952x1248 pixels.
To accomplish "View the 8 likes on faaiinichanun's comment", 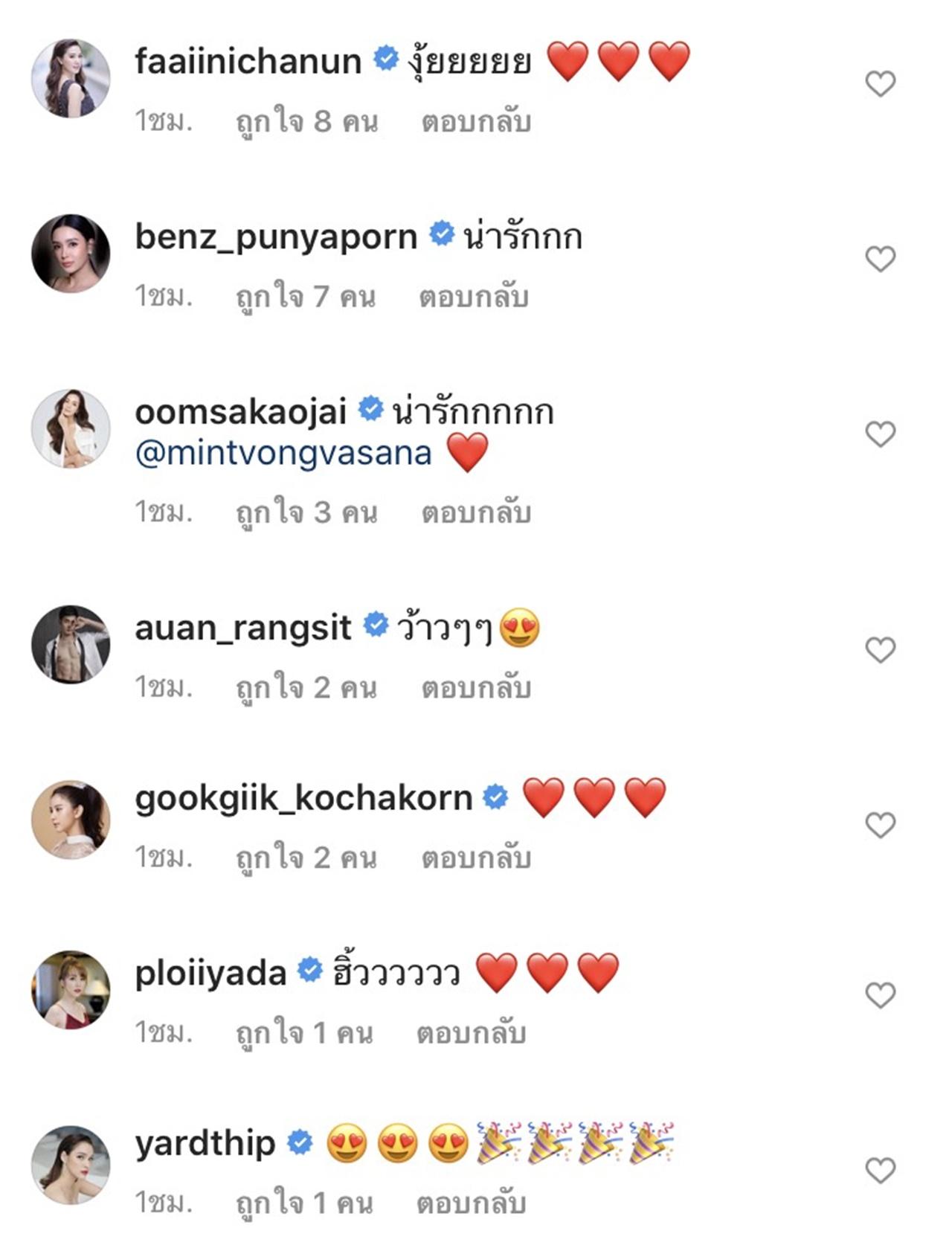I will (307, 122).
